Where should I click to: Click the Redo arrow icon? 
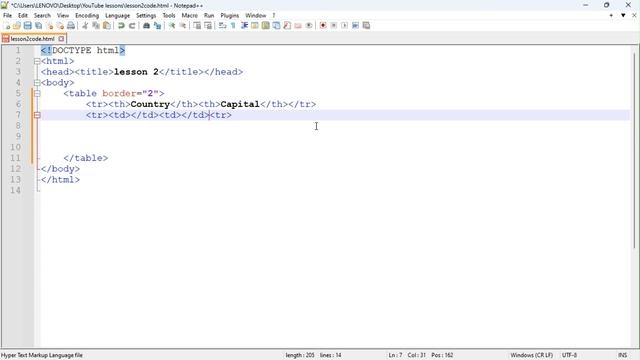(x=132, y=26)
